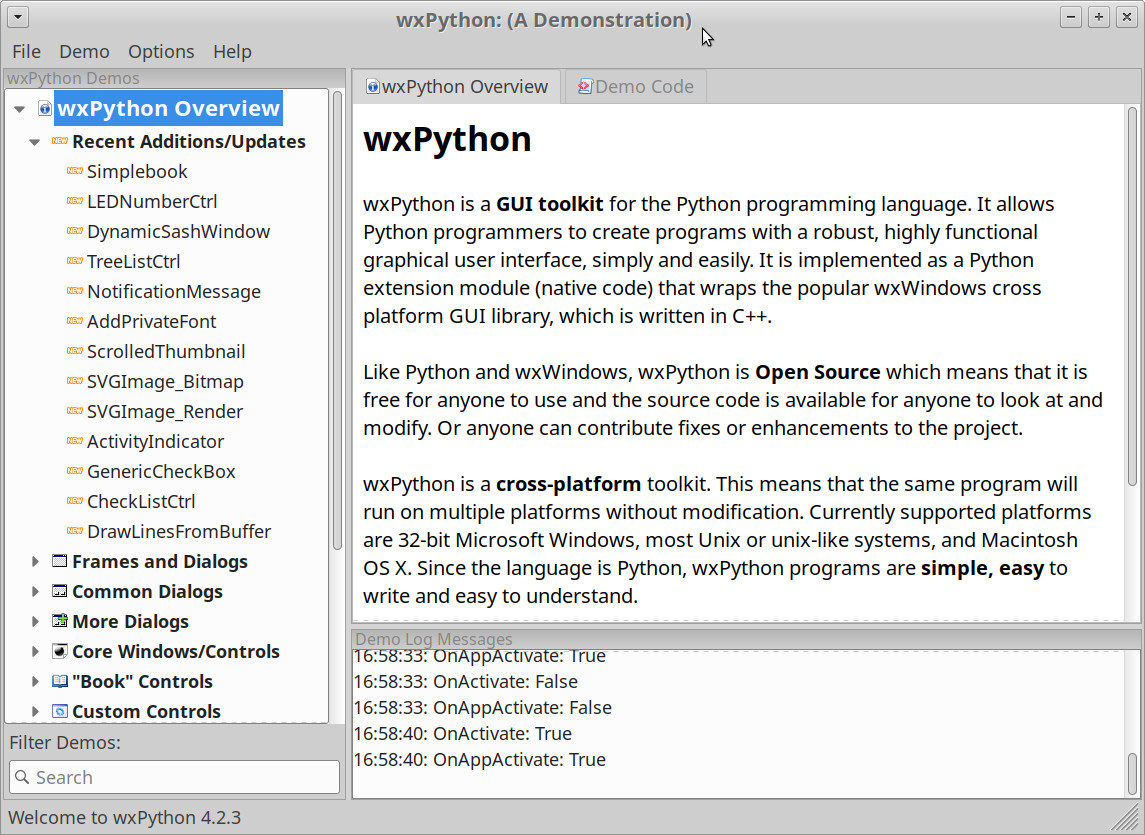Click the demo tree vertical scrollbar
This screenshot has height=835, width=1145.
(337, 320)
